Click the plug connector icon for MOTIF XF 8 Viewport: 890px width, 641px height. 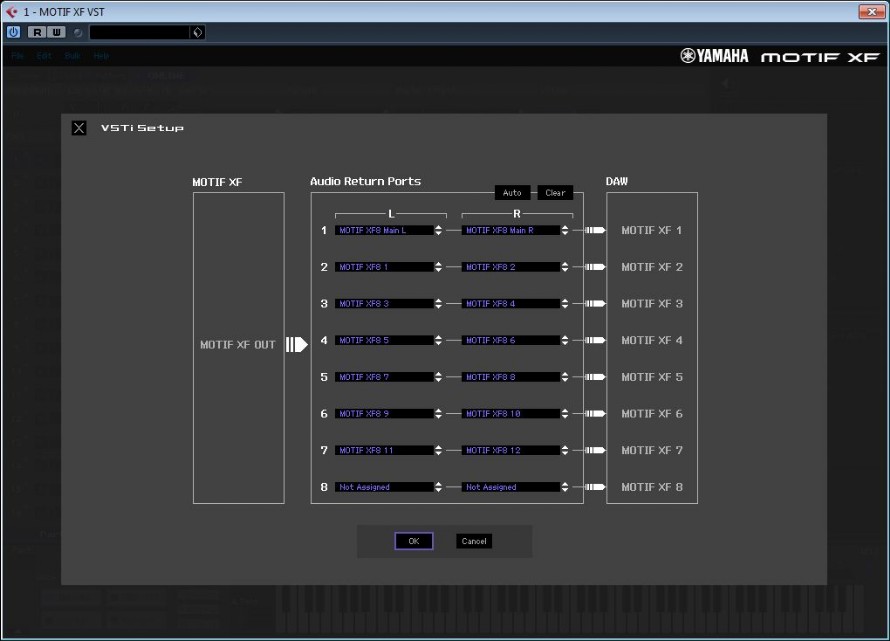[x=596, y=487]
